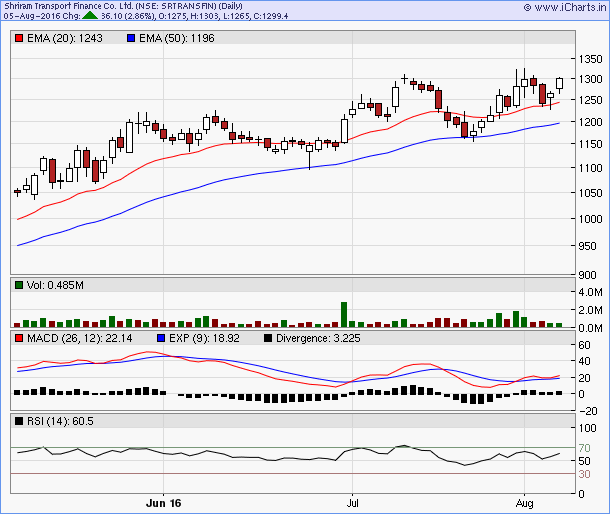Click the 950 price axis label
Screen dimensions: 610x514
point(587,246)
